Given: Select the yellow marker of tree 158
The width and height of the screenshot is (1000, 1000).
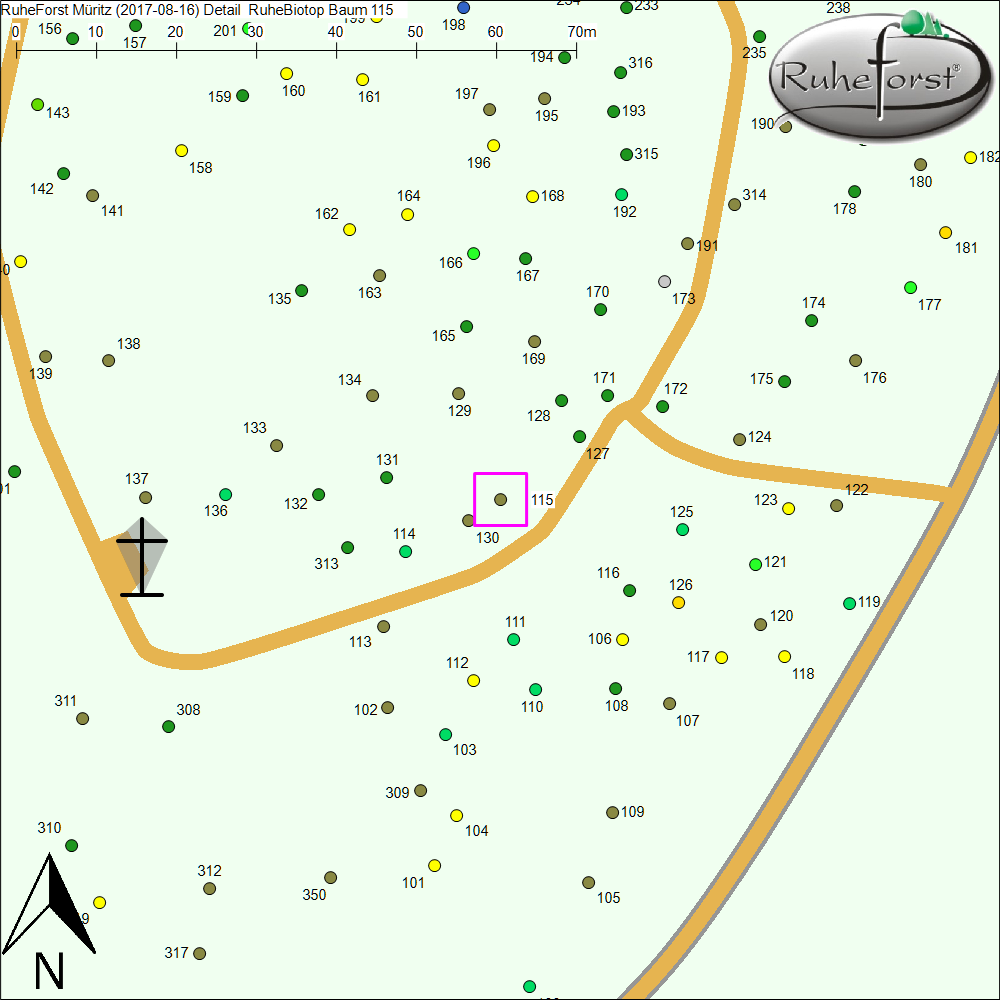Looking at the screenshot, I should pos(181,150).
